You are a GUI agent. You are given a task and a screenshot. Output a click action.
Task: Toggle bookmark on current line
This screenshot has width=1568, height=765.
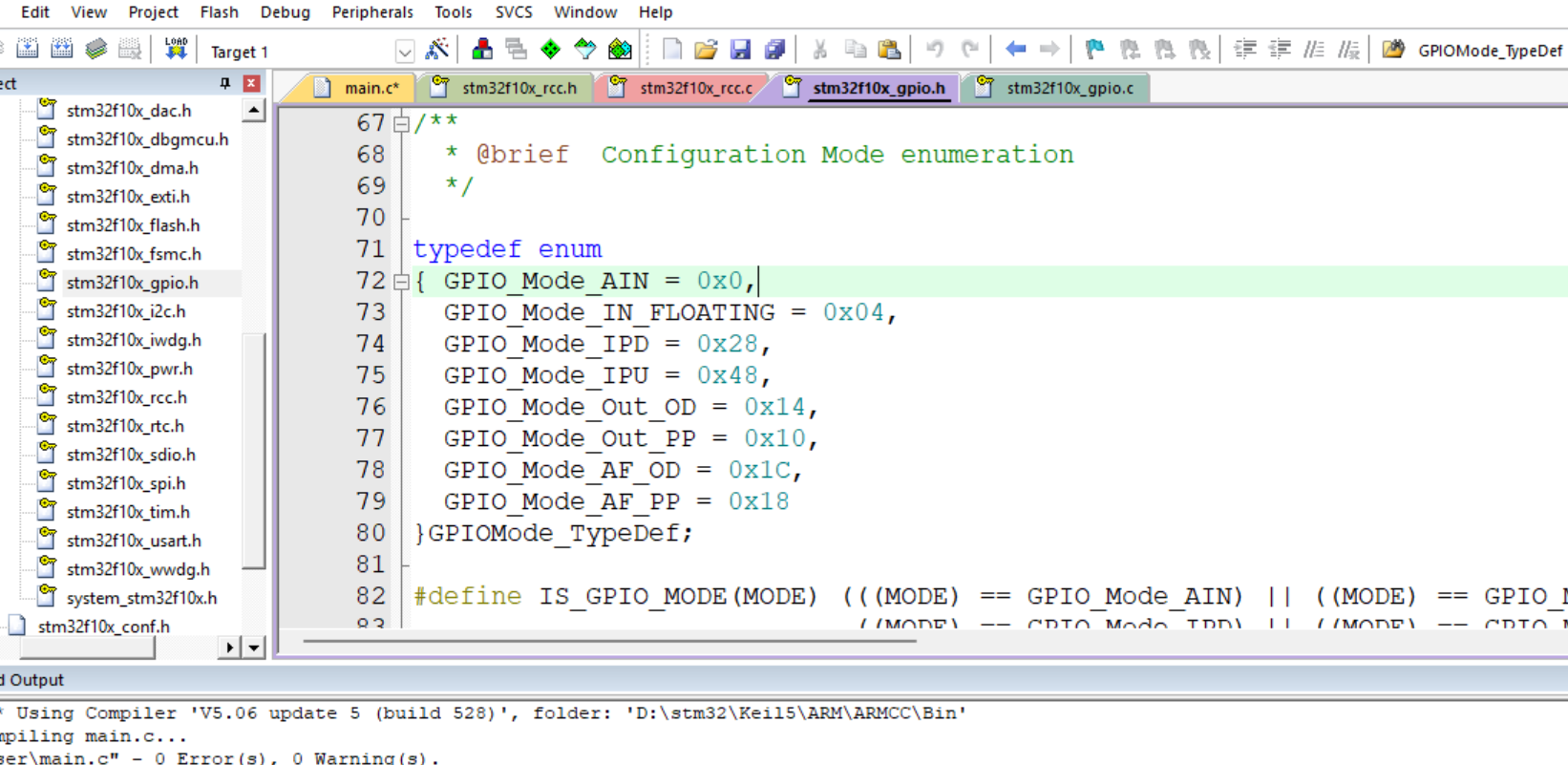coord(1095,50)
